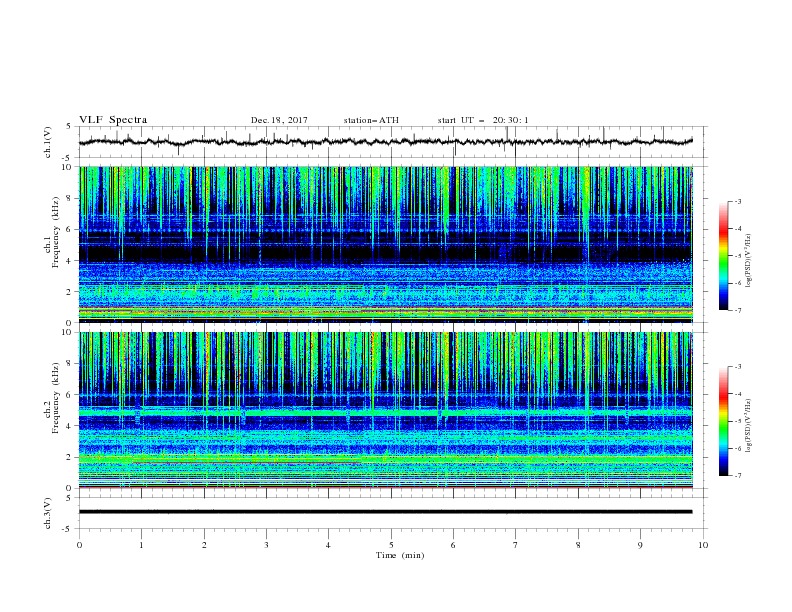Click the "-7" label on lower color bar

[737, 475]
